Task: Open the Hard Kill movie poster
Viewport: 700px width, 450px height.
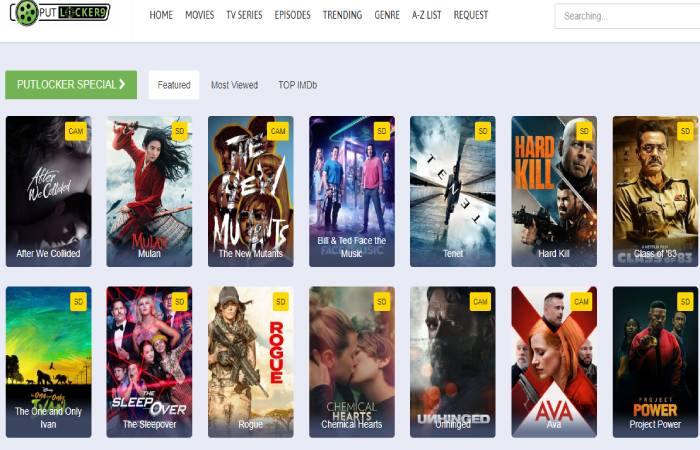Action: (x=554, y=192)
